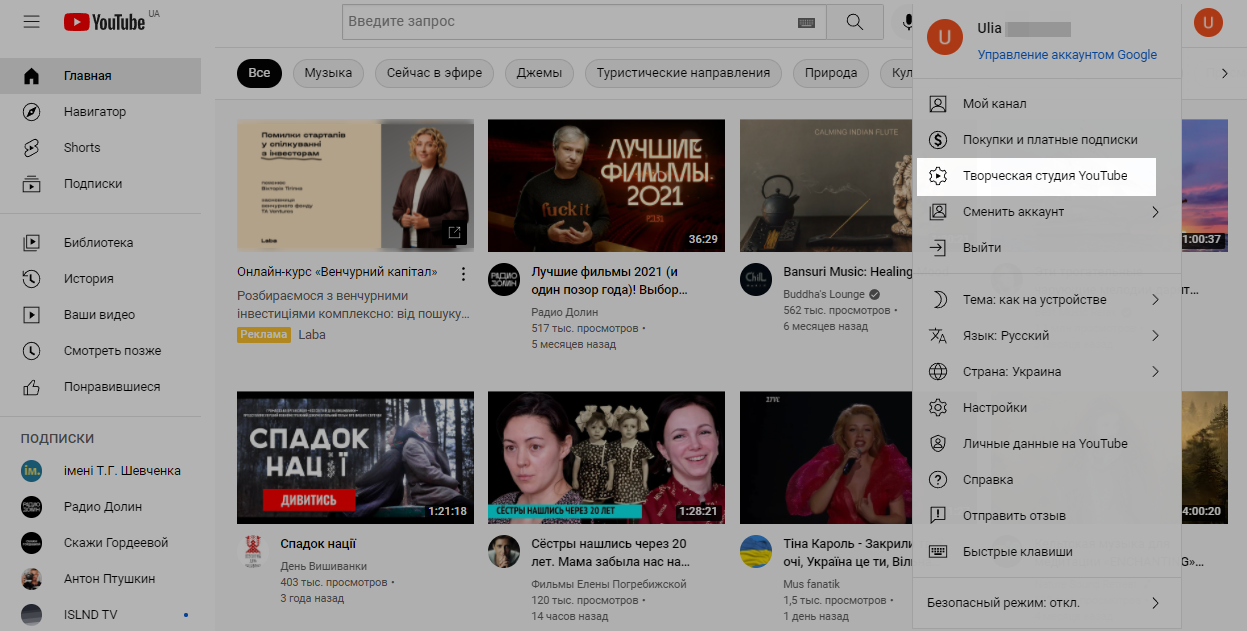The image size is (1247, 631).
Task: Expand Тема: как на устройстве submenu
Action: (1048, 300)
